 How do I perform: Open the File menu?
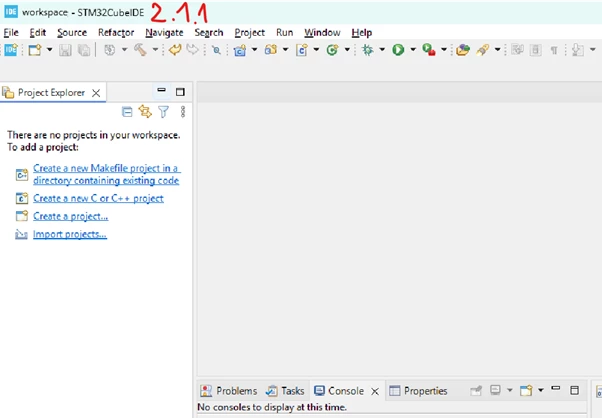pos(11,33)
